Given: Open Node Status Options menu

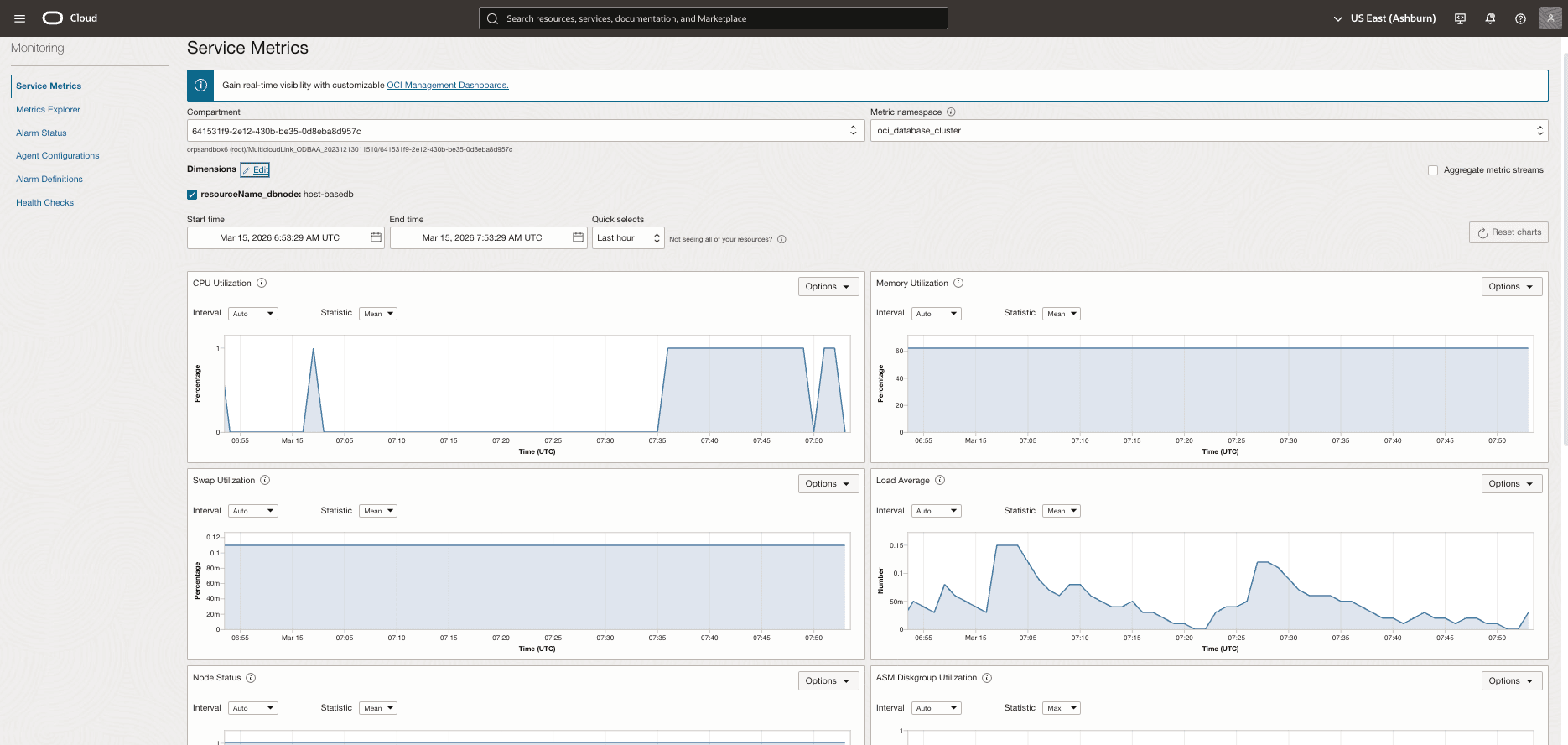Looking at the screenshot, I should pyautogui.click(x=828, y=681).
